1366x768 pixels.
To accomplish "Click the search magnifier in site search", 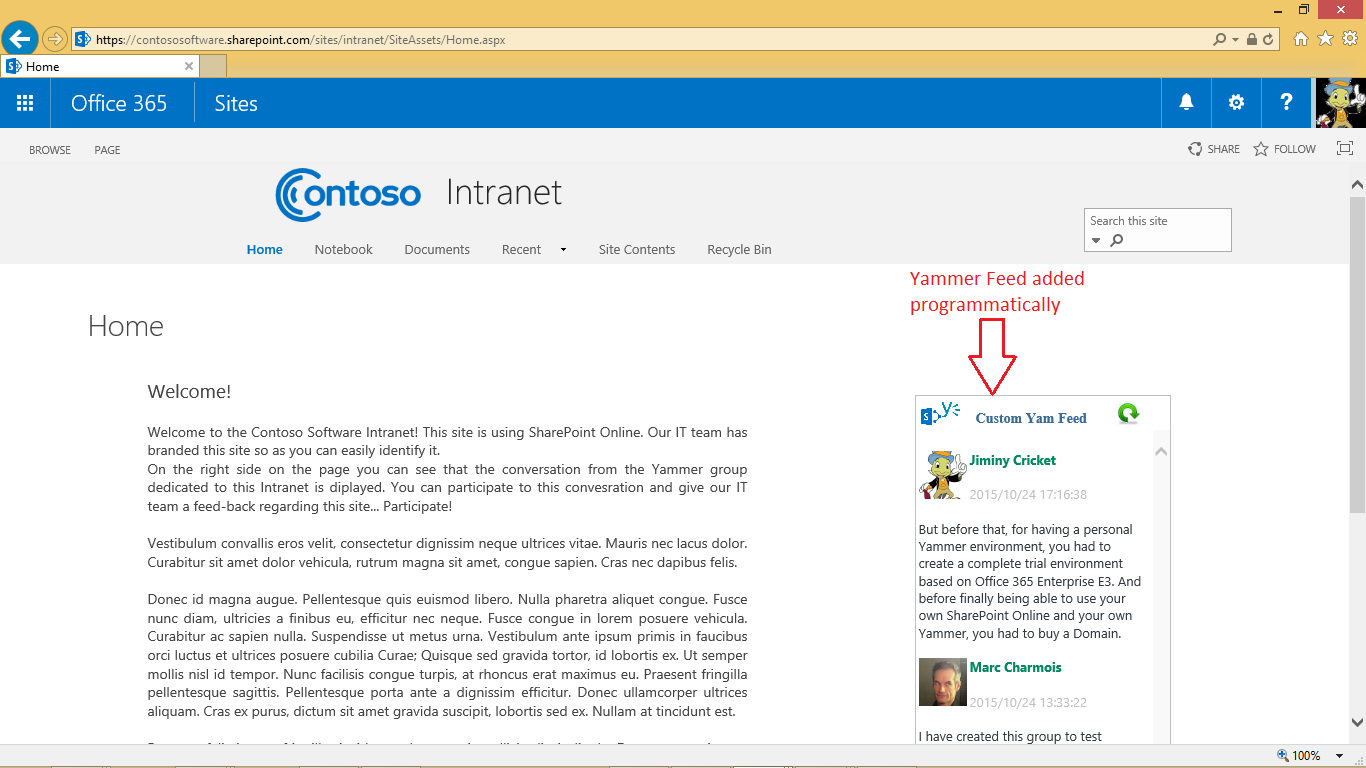I will point(1117,240).
